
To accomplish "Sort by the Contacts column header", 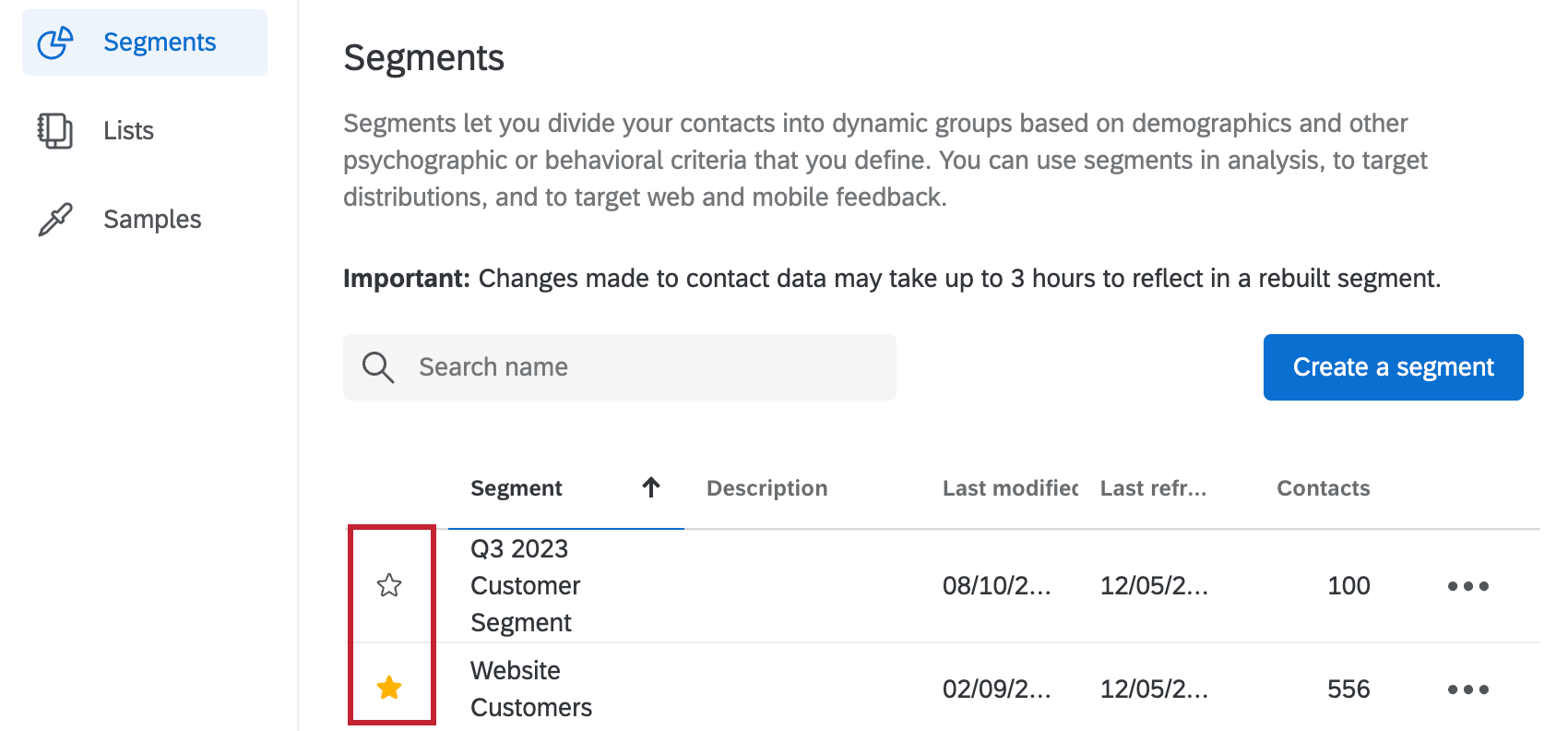I will pos(1323,488).
